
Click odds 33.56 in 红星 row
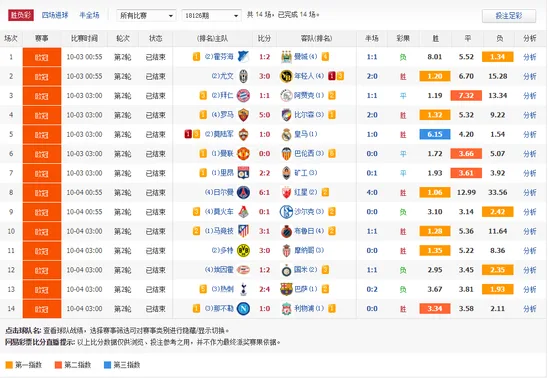pyautogui.click(x=497, y=193)
